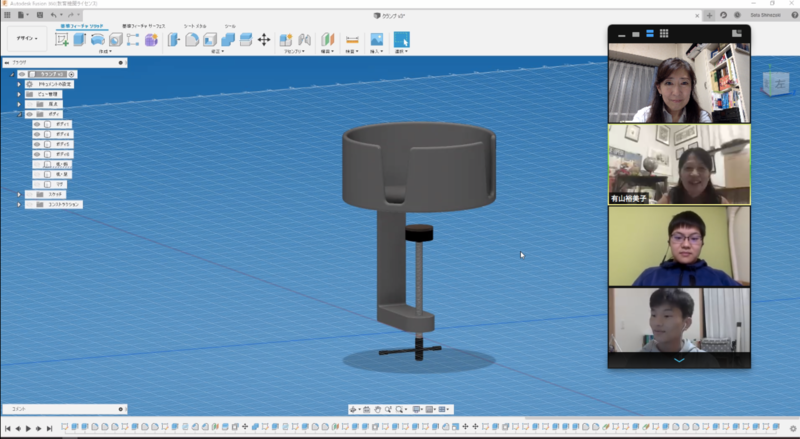800x439 pixels.
Task: Open the デザイン workspace dropdown
Action: (27, 38)
